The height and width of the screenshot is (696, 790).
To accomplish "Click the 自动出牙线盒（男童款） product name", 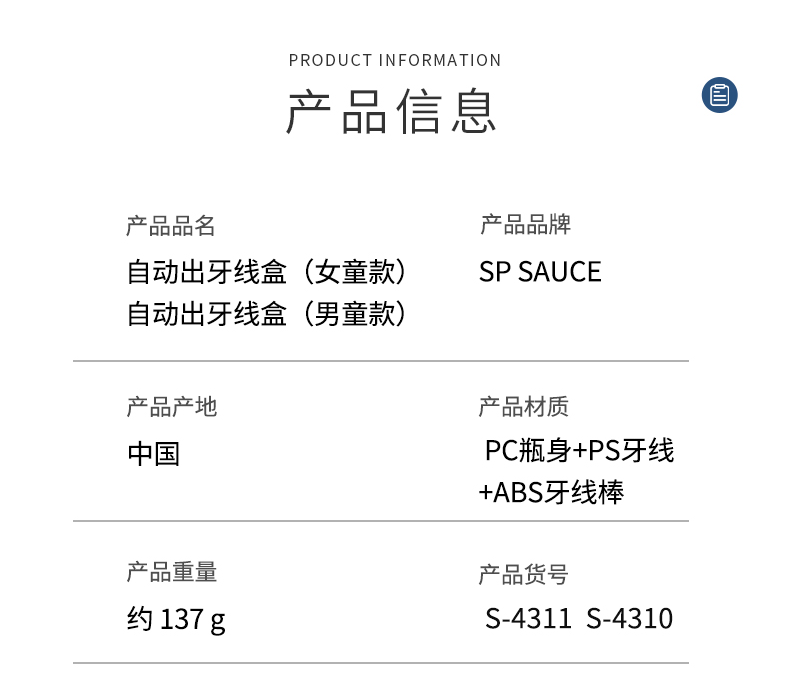I will [x=268, y=314].
